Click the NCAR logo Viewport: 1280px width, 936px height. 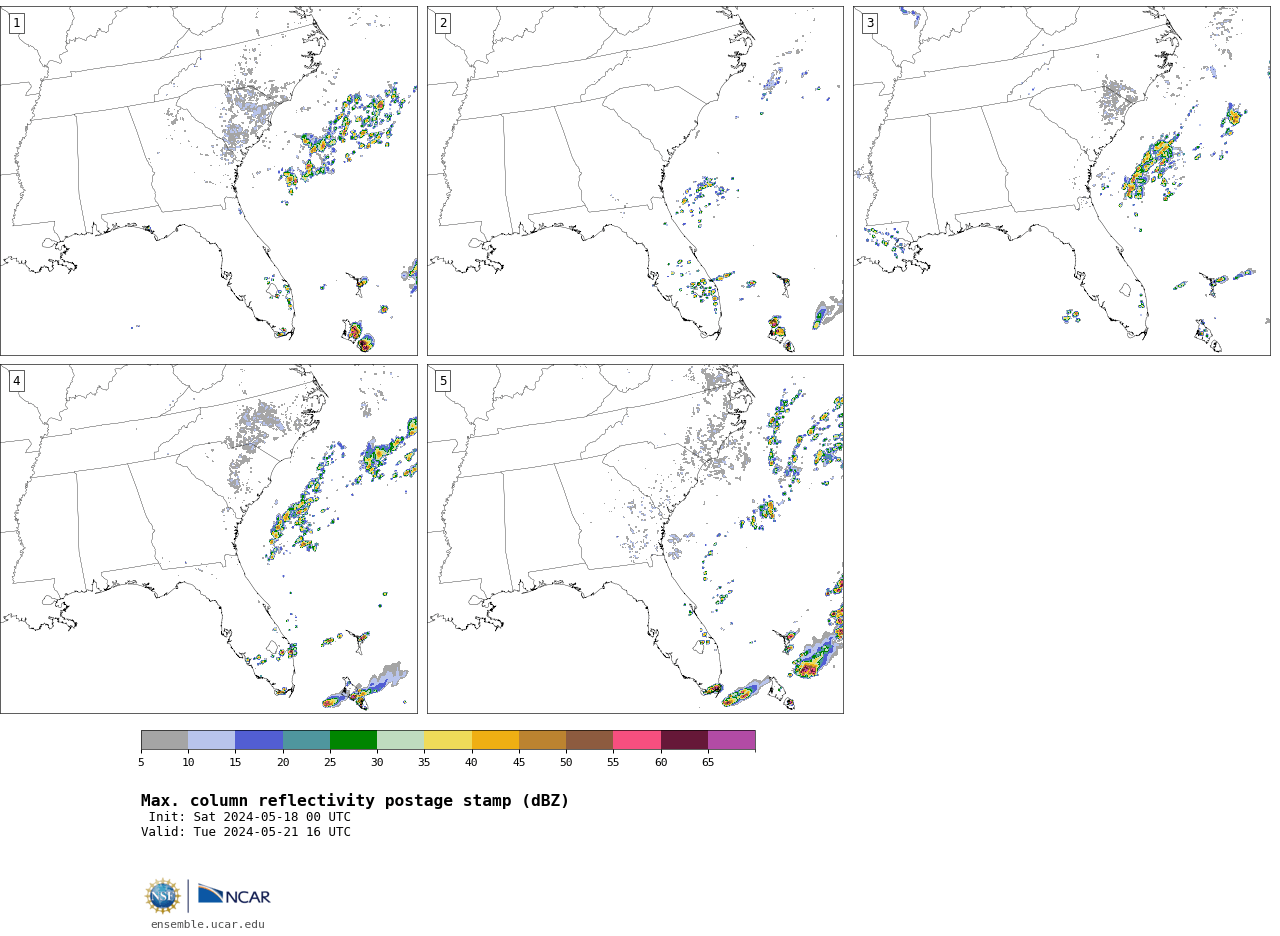point(234,895)
